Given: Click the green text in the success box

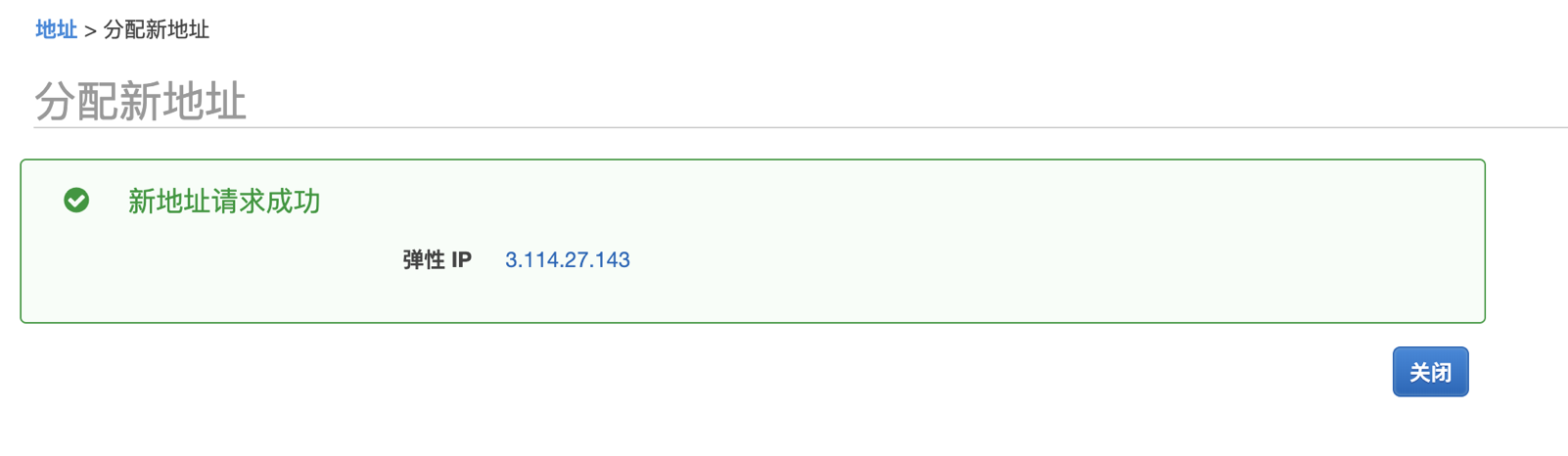Looking at the screenshot, I should (x=224, y=201).
